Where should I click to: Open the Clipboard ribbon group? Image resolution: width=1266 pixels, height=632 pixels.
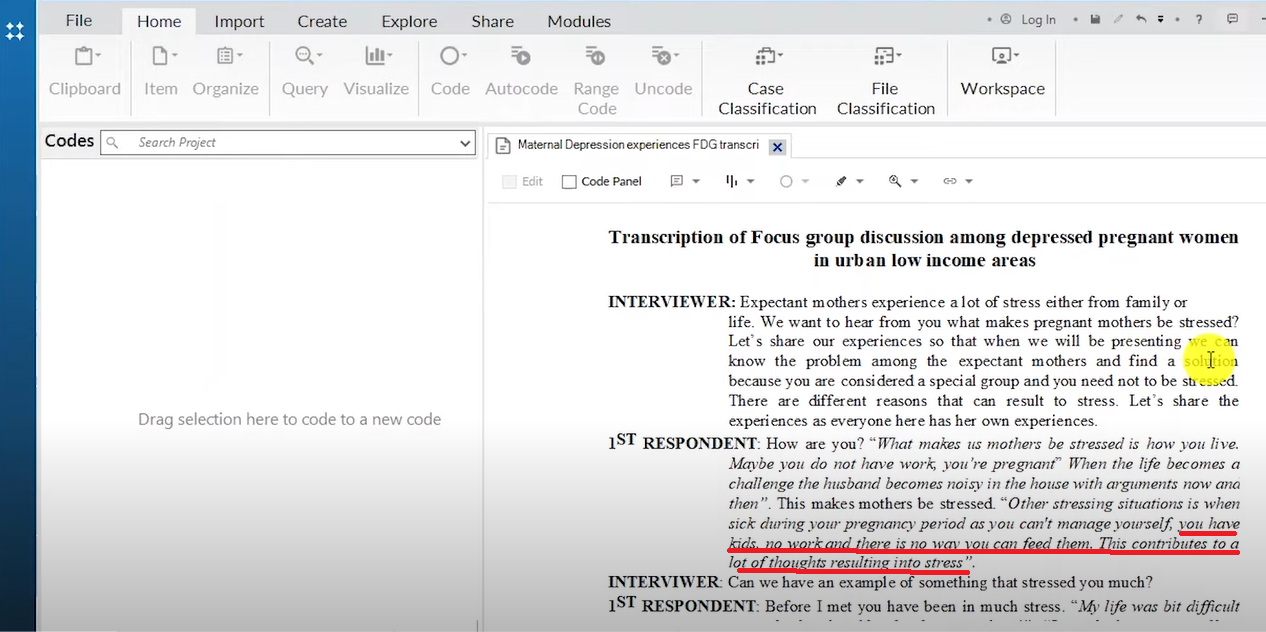[x=85, y=71]
